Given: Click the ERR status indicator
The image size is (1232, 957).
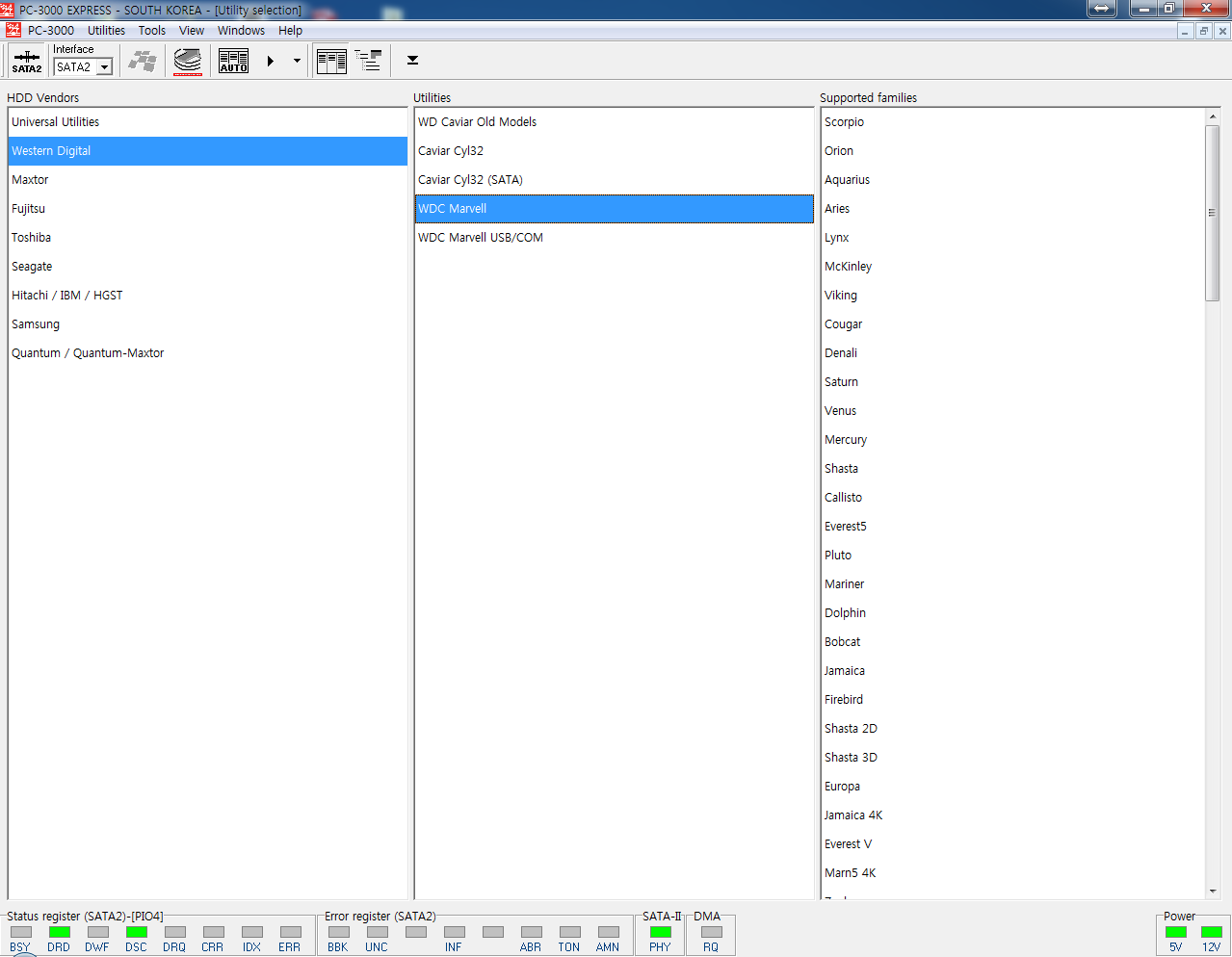Looking at the screenshot, I should [290, 932].
